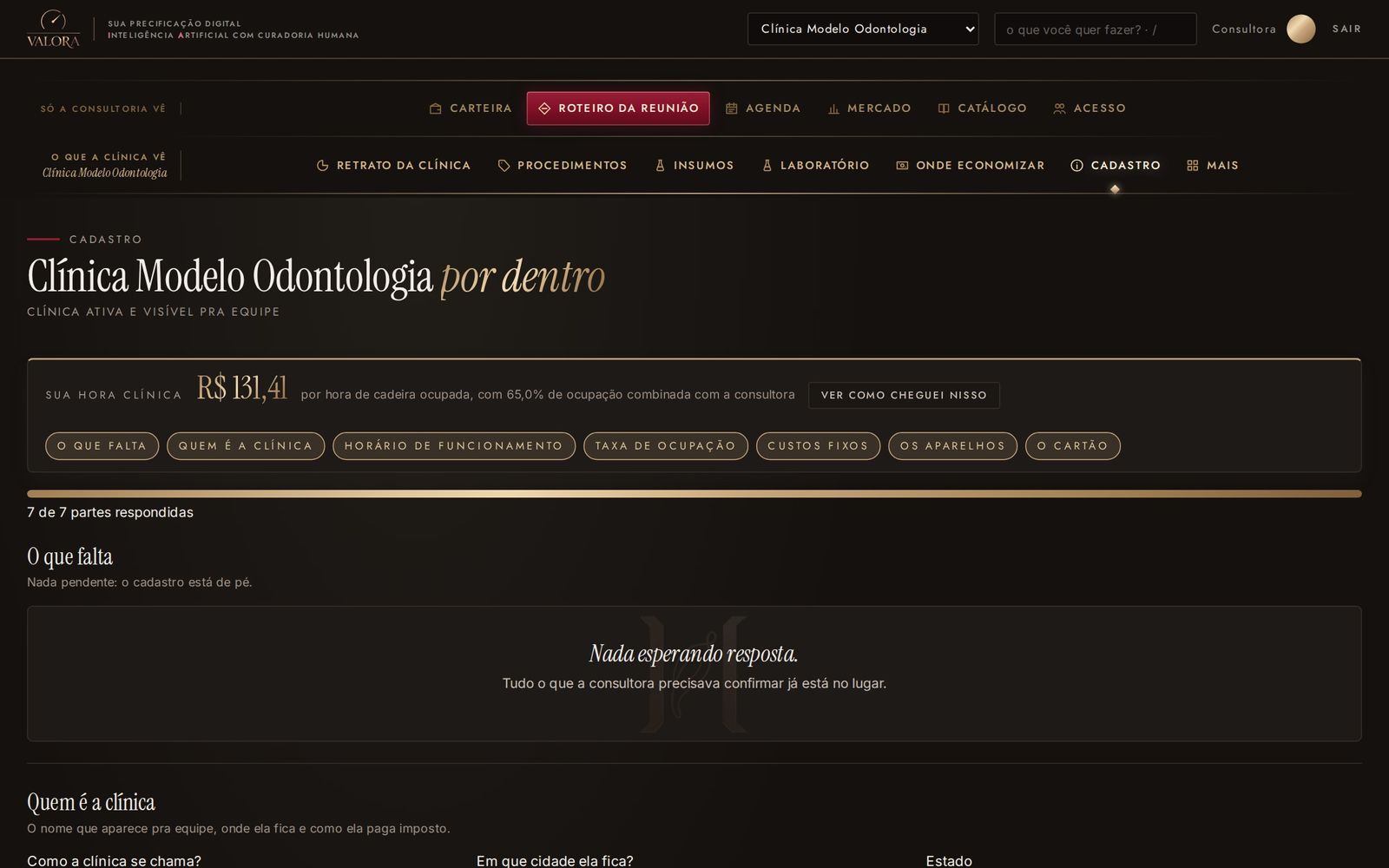The image size is (1389, 868).
Task: Click the Mercado bar chart icon
Action: (x=833, y=108)
